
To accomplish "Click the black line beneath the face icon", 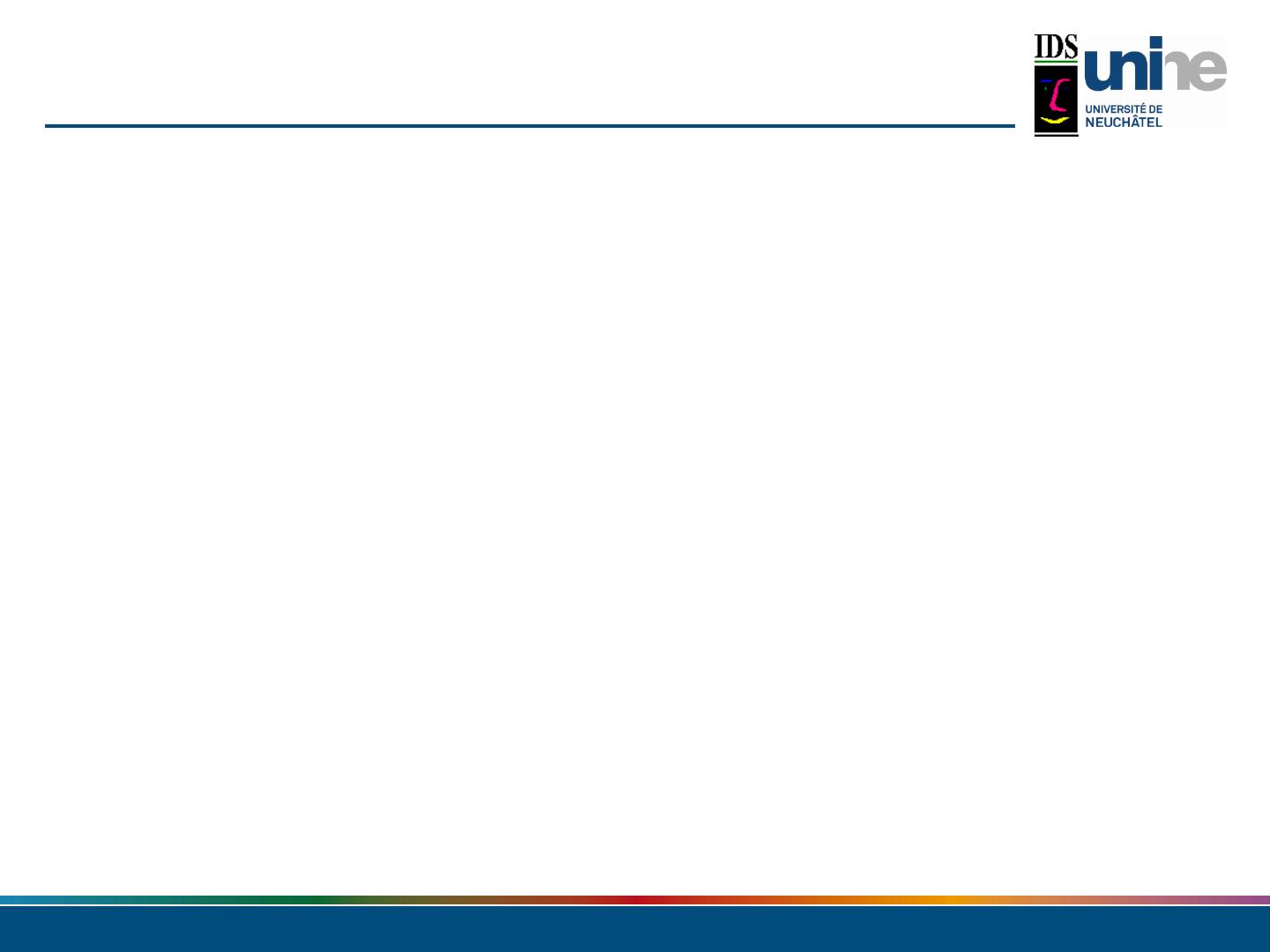I will (x=1056, y=135).
